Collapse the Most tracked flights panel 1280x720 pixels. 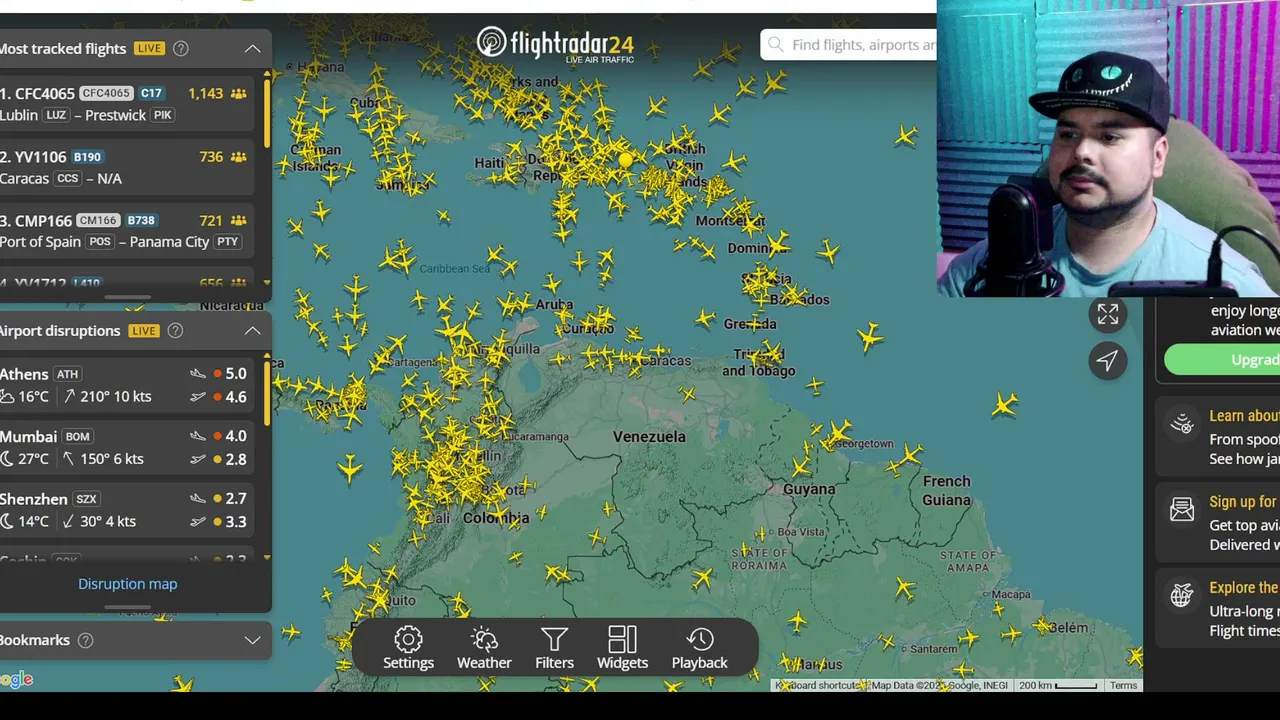click(x=253, y=48)
